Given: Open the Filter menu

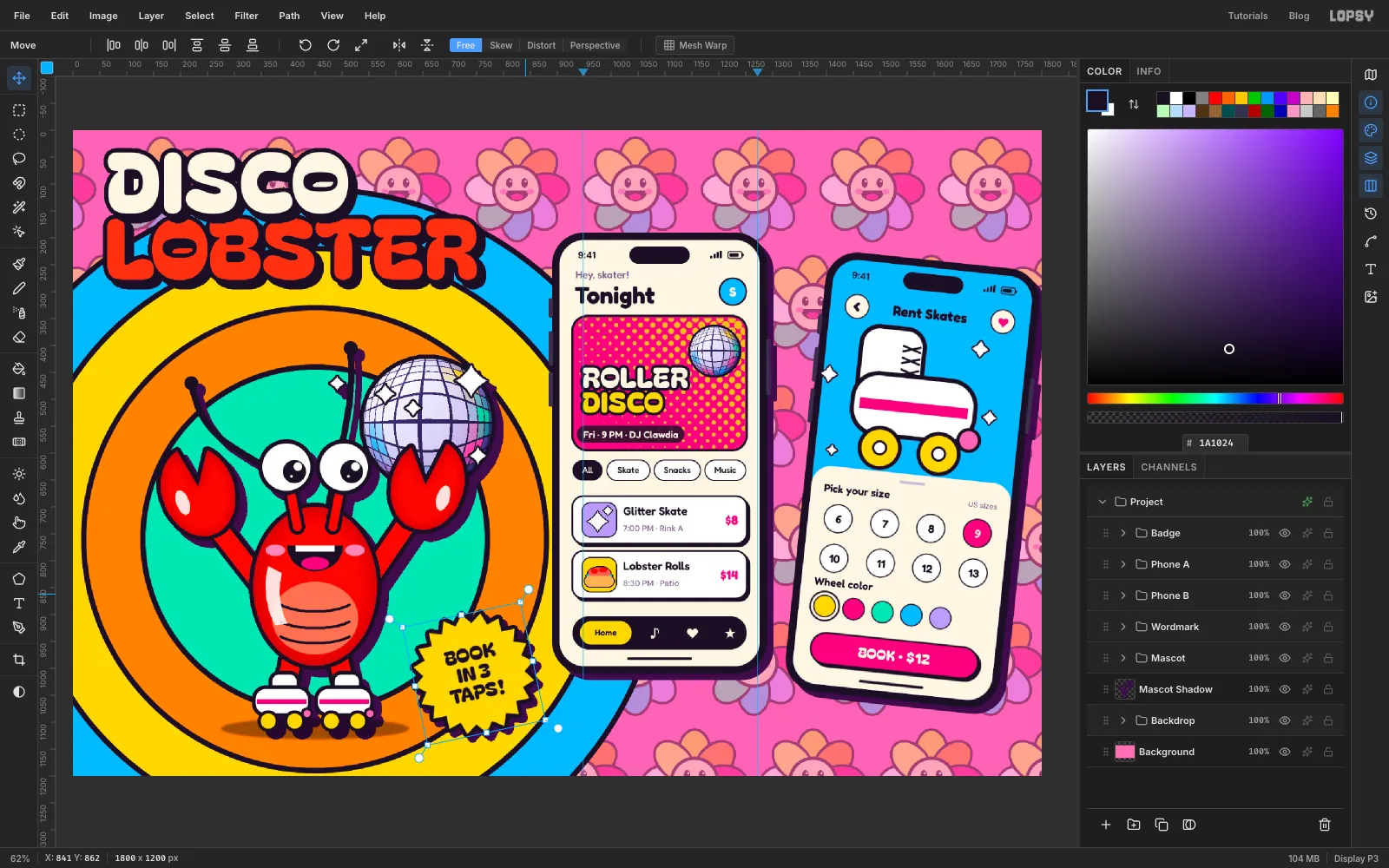Looking at the screenshot, I should point(247,16).
